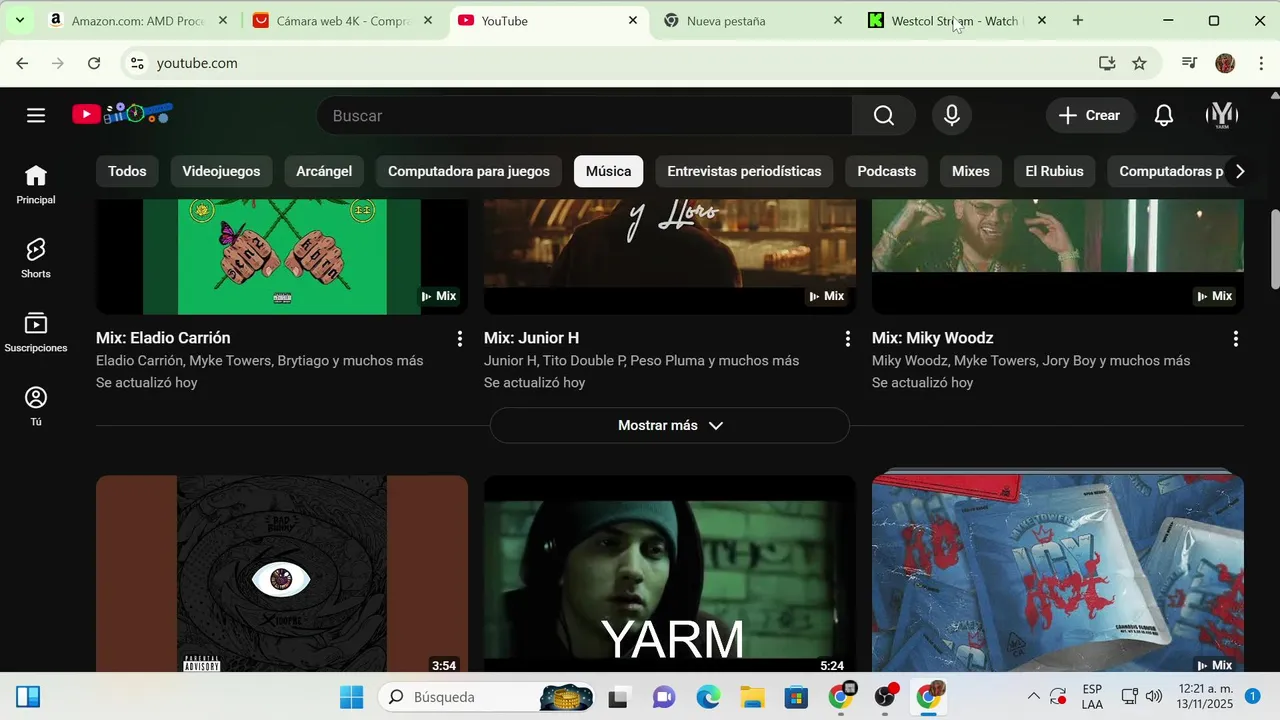The height and width of the screenshot is (720, 1280).
Task: Go to Principal home in sidebar
Action: 36,185
